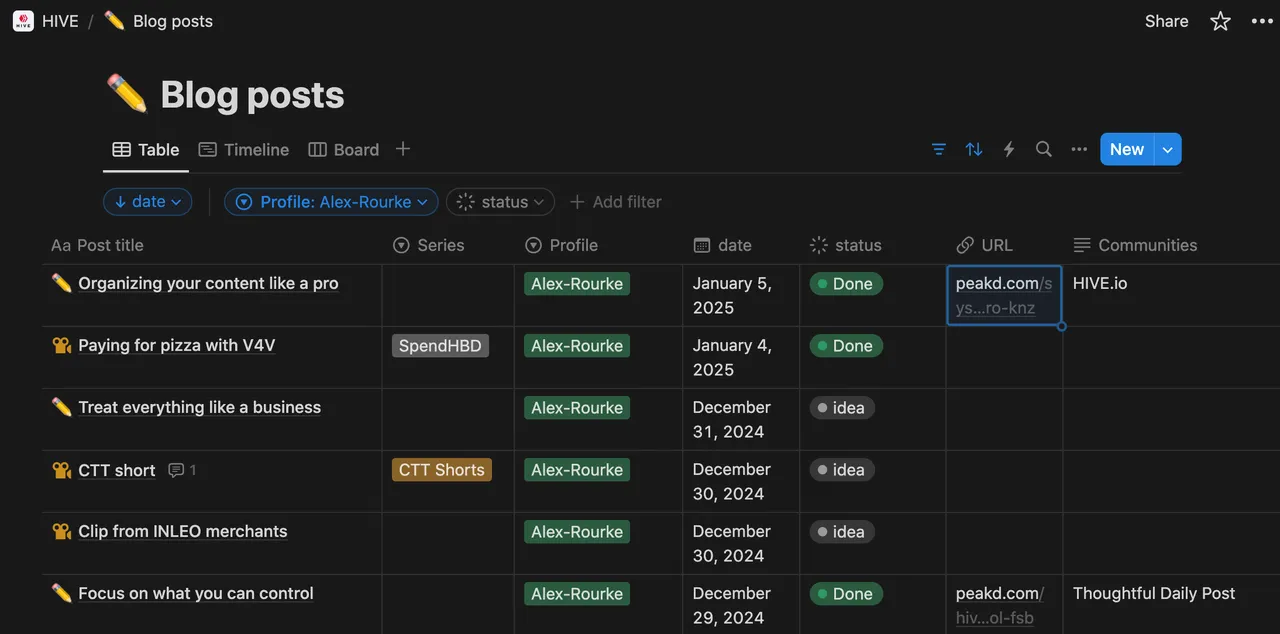
Task: Click empty URL cell in Paying for pizza row
Action: (1004, 358)
